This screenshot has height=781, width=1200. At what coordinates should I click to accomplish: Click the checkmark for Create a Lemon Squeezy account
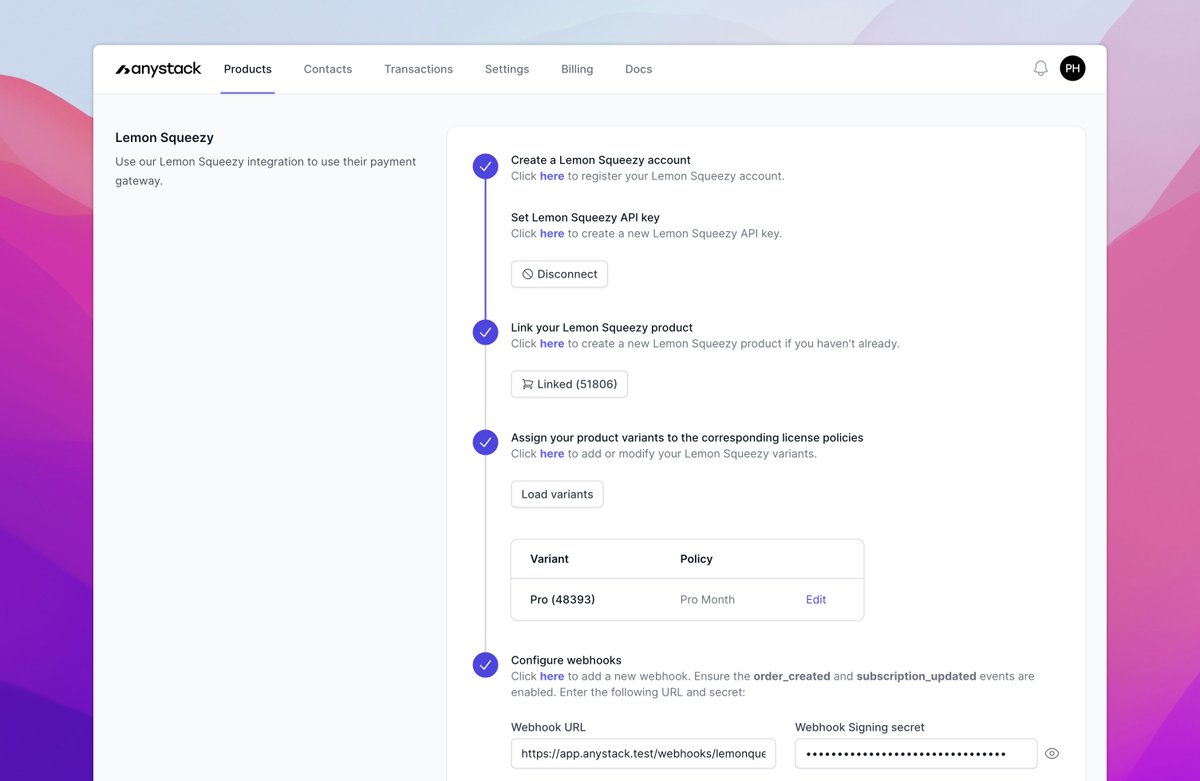pos(485,167)
